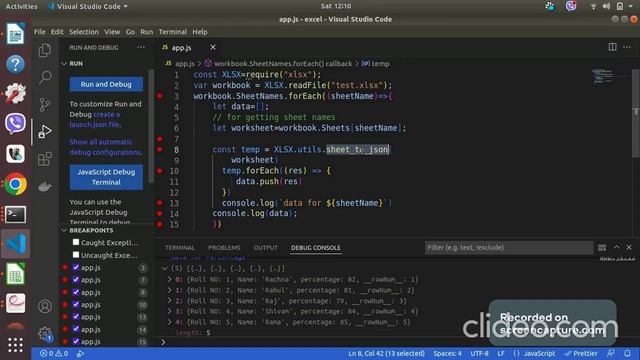Open Help icon in the dock
Image resolution: width=640 pixels, height=360 pixels.
tap(16, 64)
